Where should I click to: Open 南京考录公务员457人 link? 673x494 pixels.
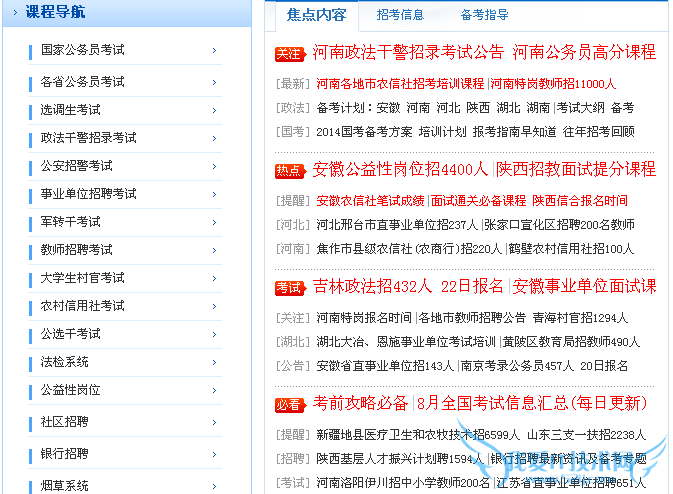click(x=517, y=366)
